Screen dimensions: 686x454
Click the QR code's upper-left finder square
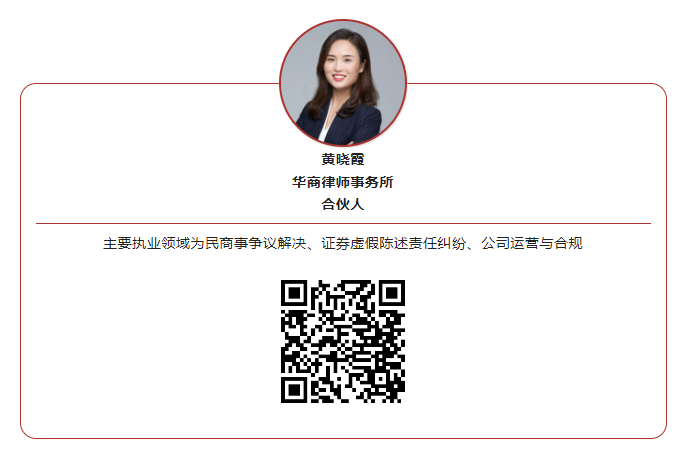294,293
